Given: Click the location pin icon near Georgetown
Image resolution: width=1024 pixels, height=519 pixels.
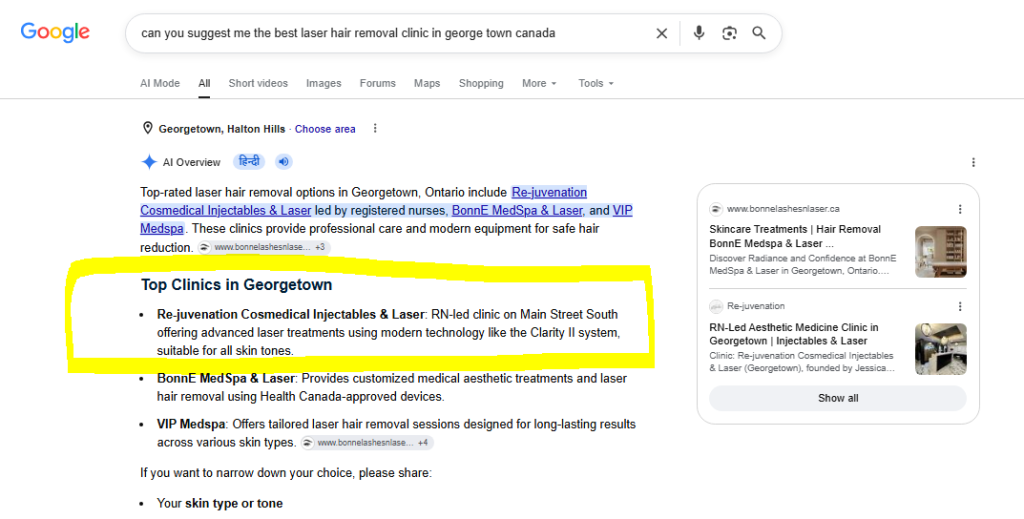Looking at the screenshot, I should click(x=148, y=129).
